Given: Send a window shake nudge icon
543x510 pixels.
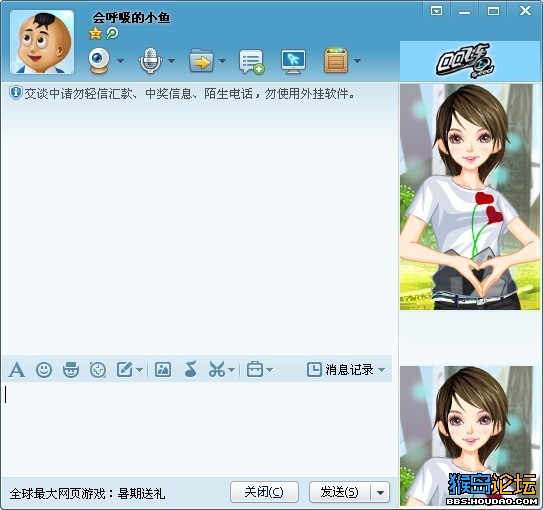Looking at the screenshot, I should click(x=98, y=370).
